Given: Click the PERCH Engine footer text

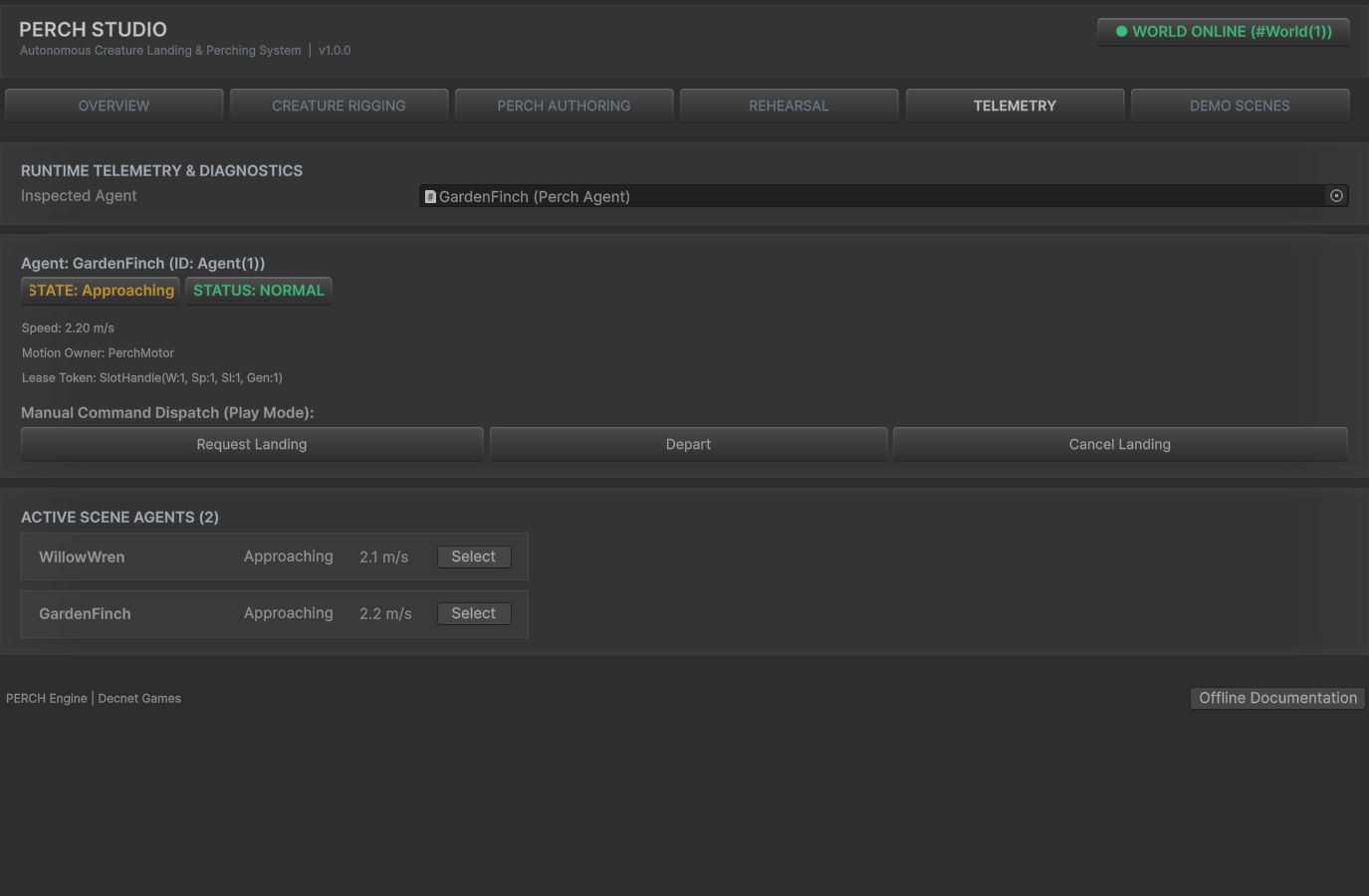Looking at the screenshot, I should click(x=47, y=698).
